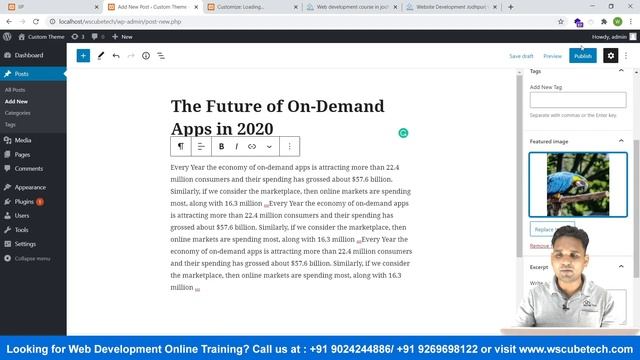The width and height of the screenshot is (640, 360).
Task: Open browser extensions puzzle icon
Action: 604,22
